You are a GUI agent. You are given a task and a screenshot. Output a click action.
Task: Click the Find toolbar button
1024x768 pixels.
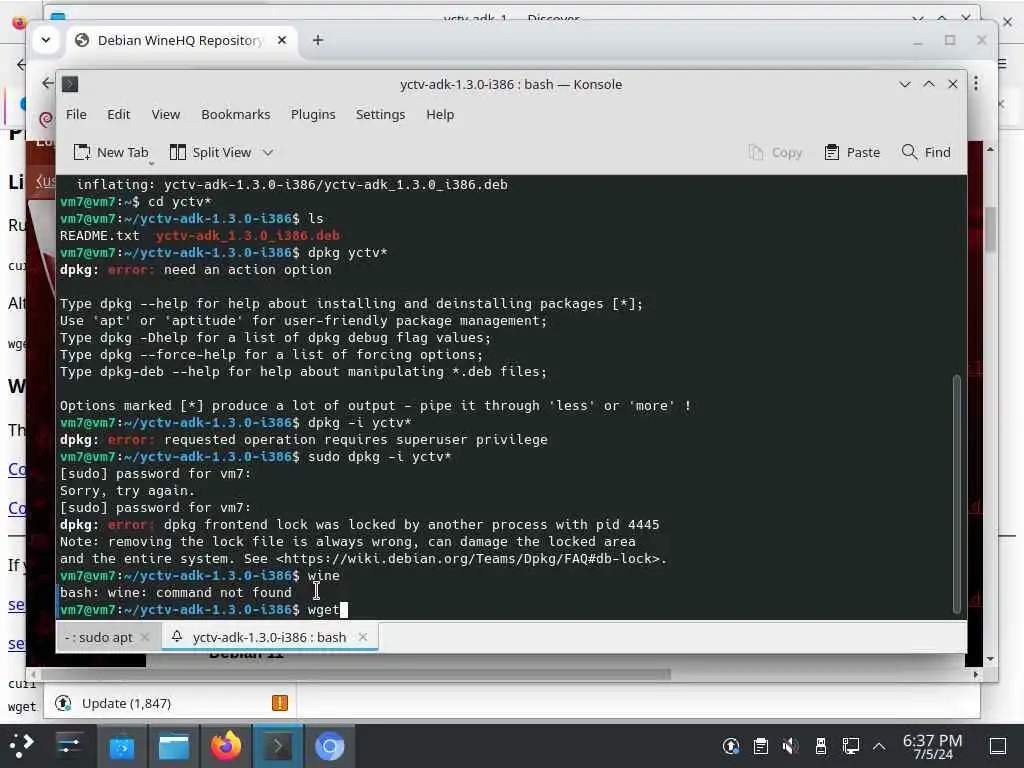(926, 152)
